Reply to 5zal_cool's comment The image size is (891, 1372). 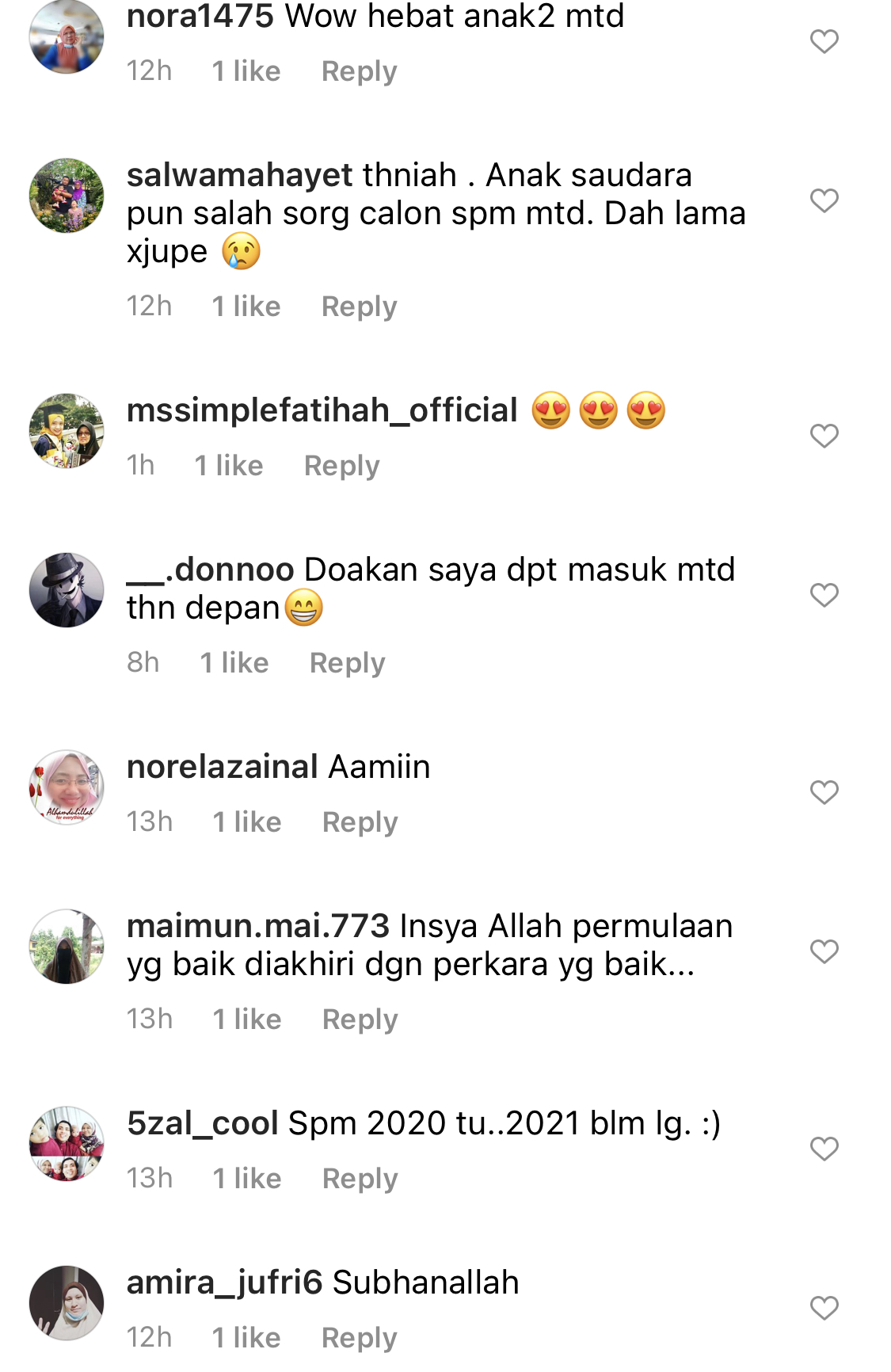(360, 1179)
